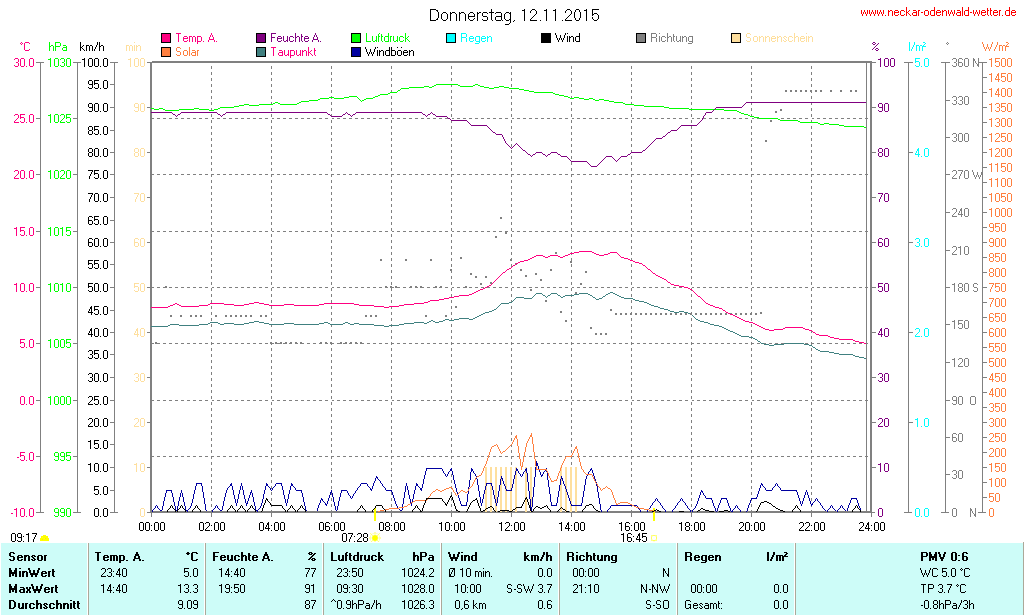
Task: Click the teal Taupunkt legend square
Action: pyautogui.click(x=261, y=51)
